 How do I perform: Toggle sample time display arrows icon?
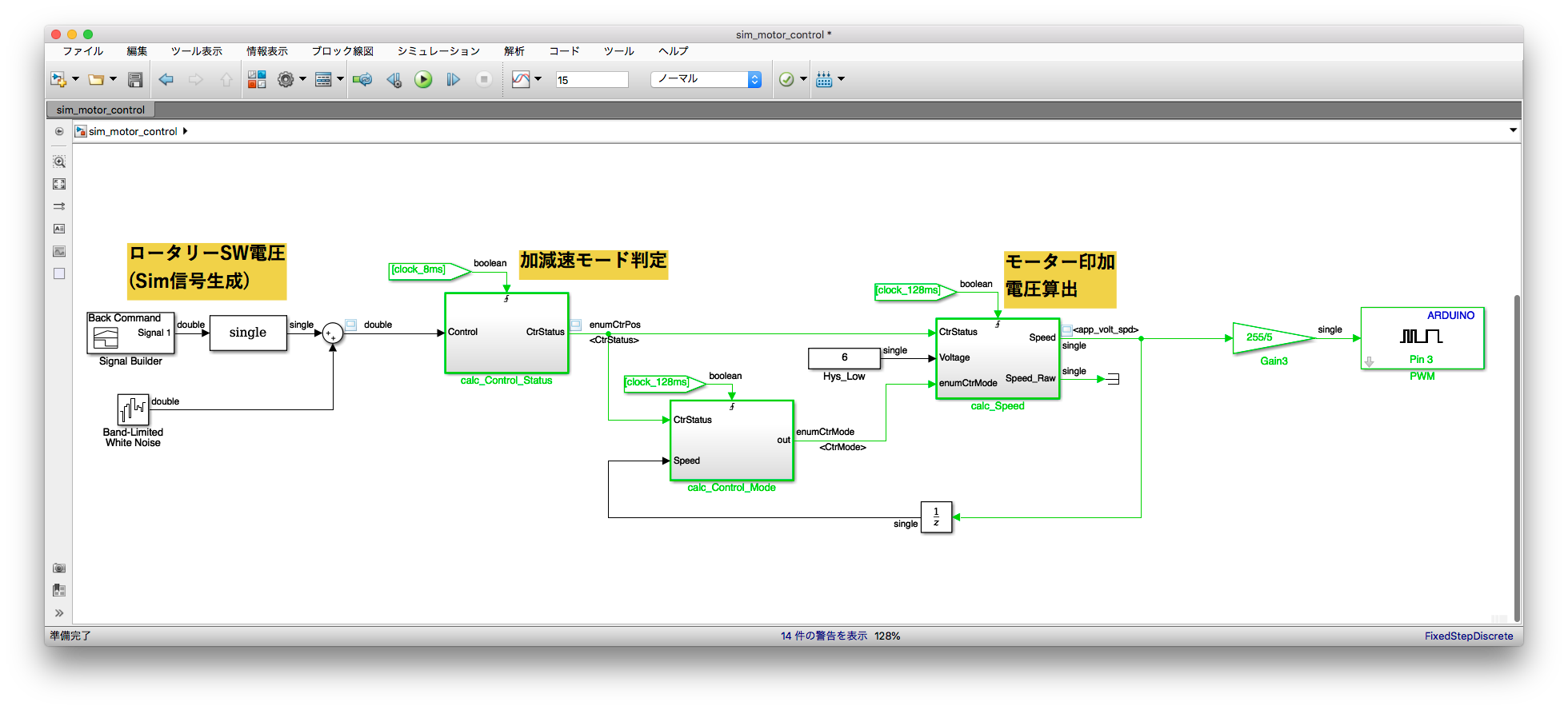[59, 206]
